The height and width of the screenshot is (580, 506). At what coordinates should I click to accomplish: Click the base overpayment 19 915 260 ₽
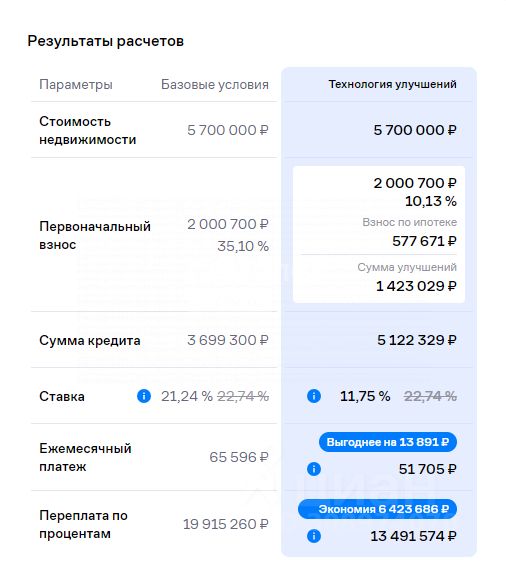coord(226,524)
